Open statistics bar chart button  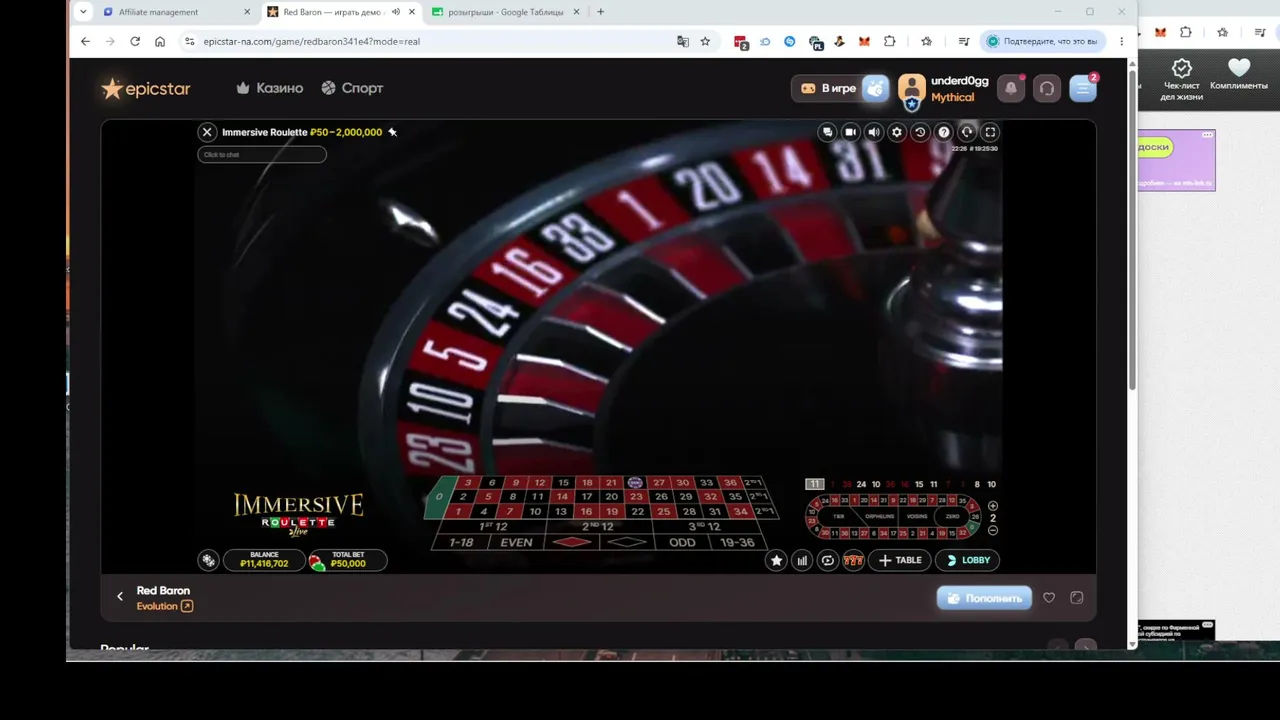click(x=802, y=561)
